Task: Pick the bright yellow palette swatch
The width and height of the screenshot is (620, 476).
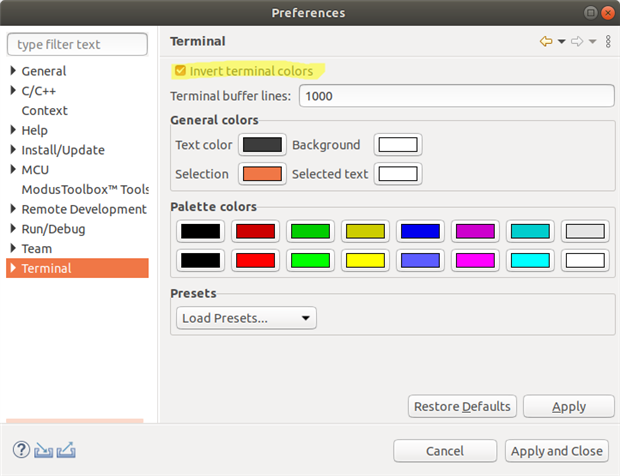Action: tap(365, 260)
